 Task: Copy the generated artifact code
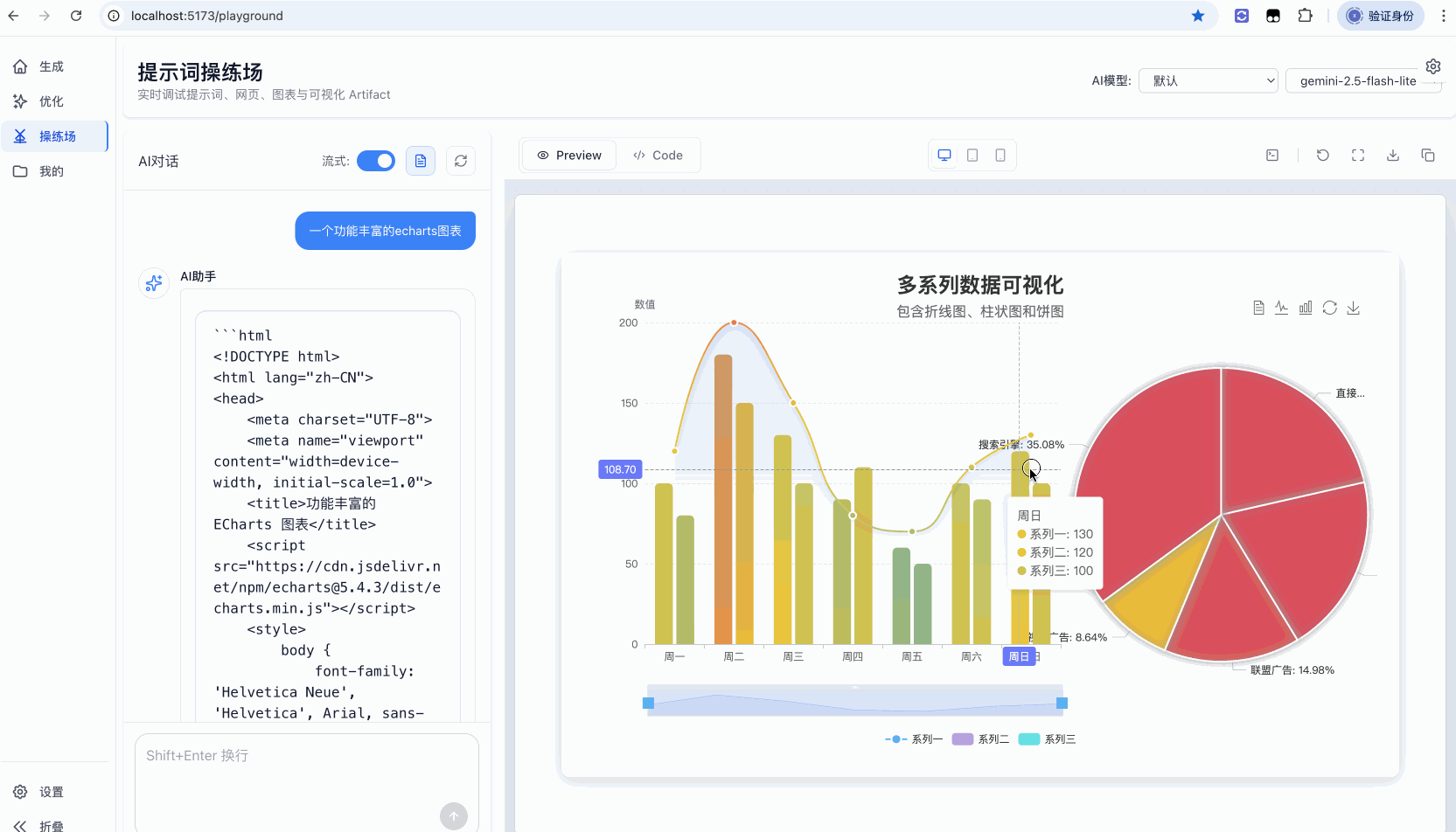[x=1428, y=155]
